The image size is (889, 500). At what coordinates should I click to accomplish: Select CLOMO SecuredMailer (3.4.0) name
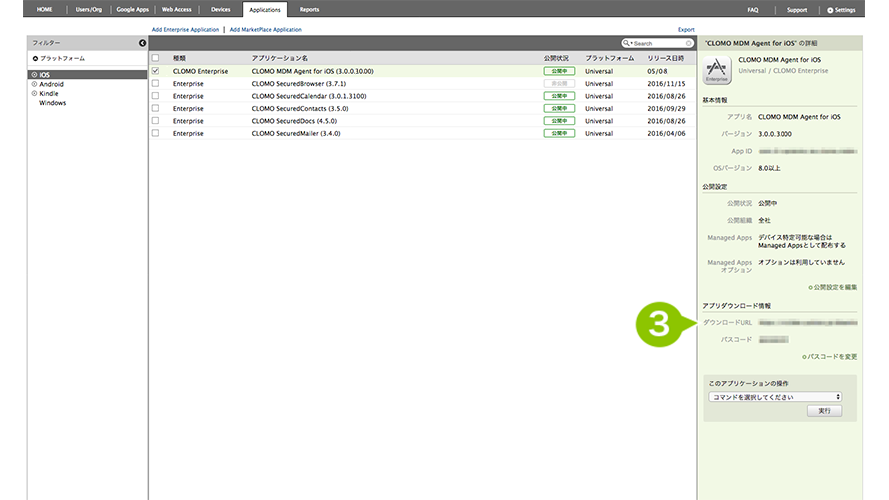coord(296,134)
